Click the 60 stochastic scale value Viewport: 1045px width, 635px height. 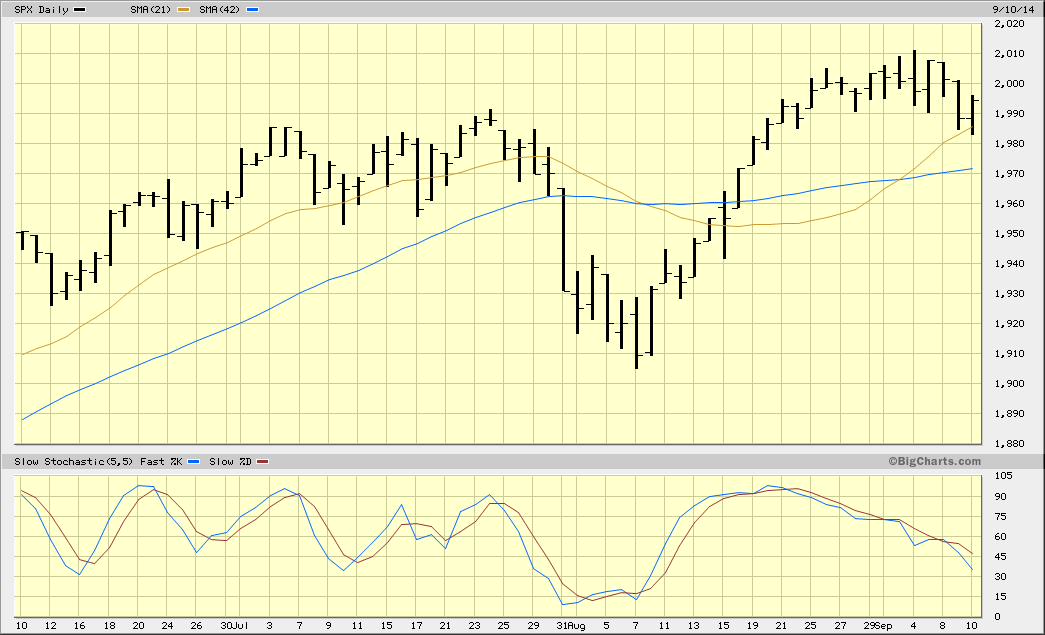(x=1000, y=536)
